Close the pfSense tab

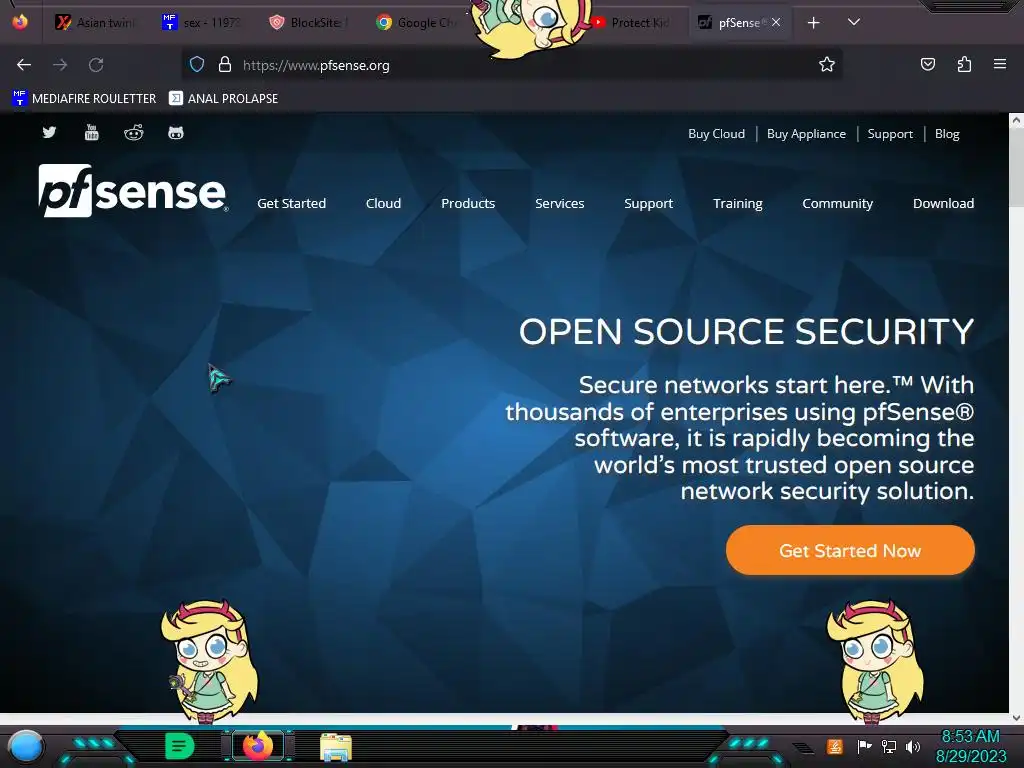click(x=776, y=22)
